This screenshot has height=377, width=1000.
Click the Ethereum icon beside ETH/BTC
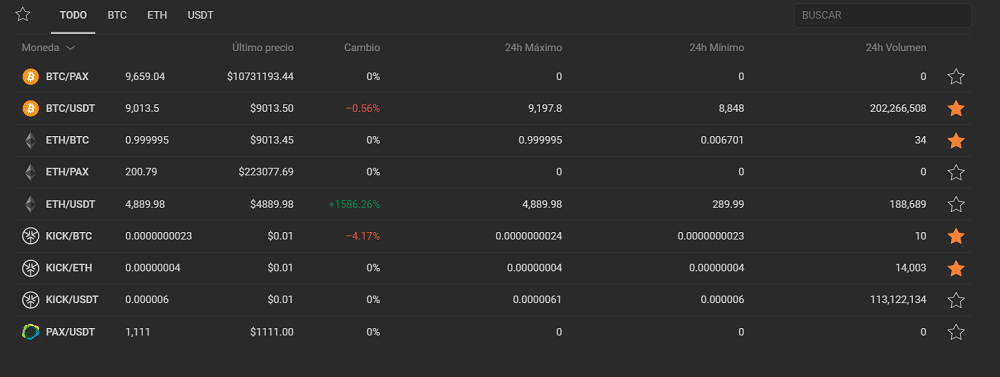[x=31, y=140]
